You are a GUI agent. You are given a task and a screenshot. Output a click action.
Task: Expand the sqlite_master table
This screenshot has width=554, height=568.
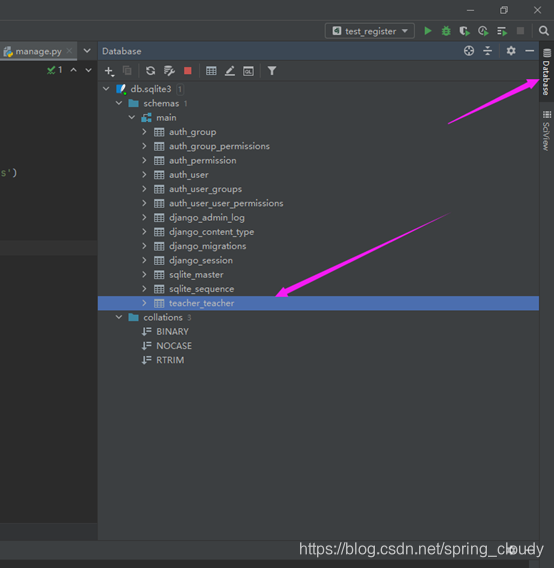coord(144,275)
